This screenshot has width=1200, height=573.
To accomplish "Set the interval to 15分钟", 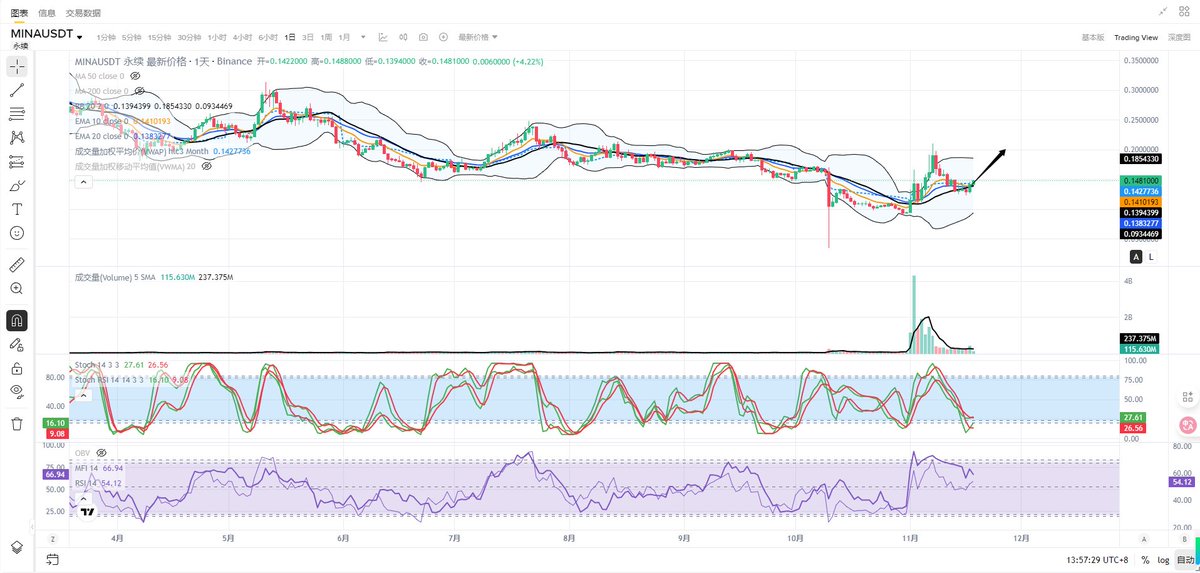I will tap(159, 37).
